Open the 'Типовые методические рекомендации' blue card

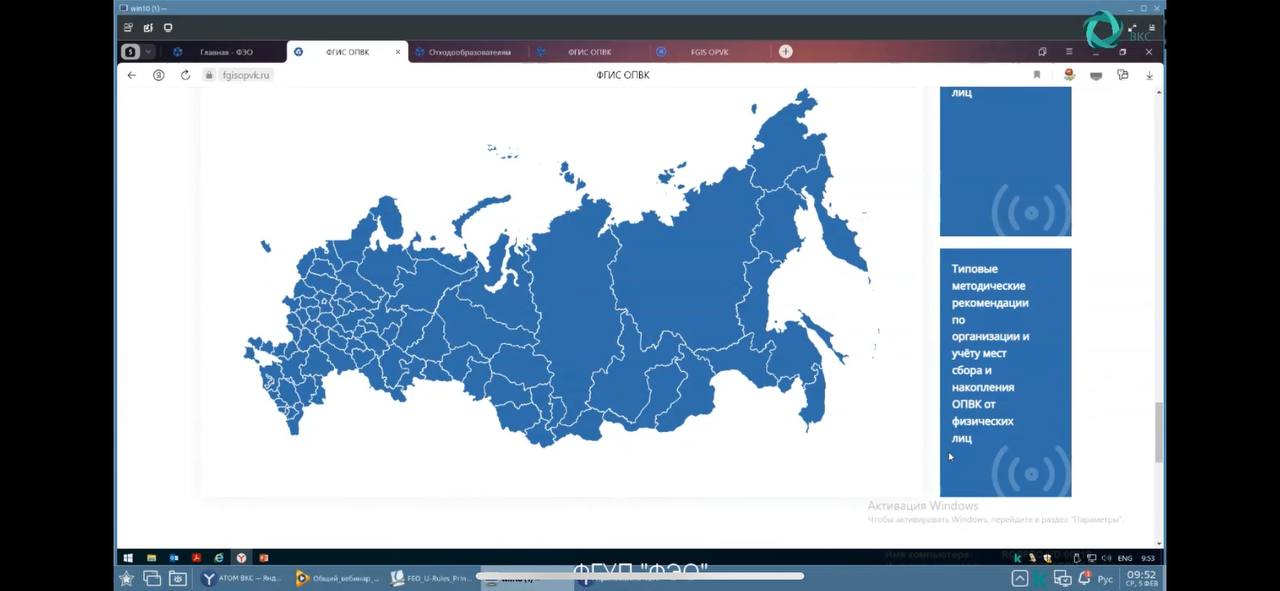(x=1005, y=372)
